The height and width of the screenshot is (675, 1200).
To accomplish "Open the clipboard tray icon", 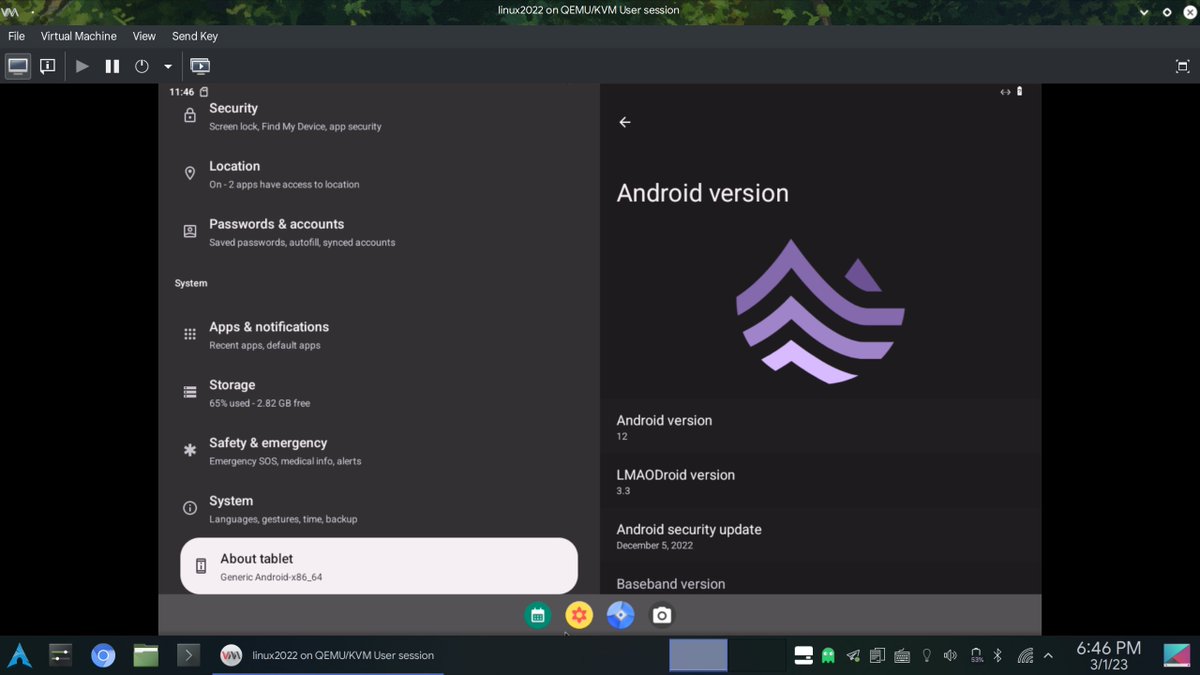I will pyautogui.click(x=877, y=656).
